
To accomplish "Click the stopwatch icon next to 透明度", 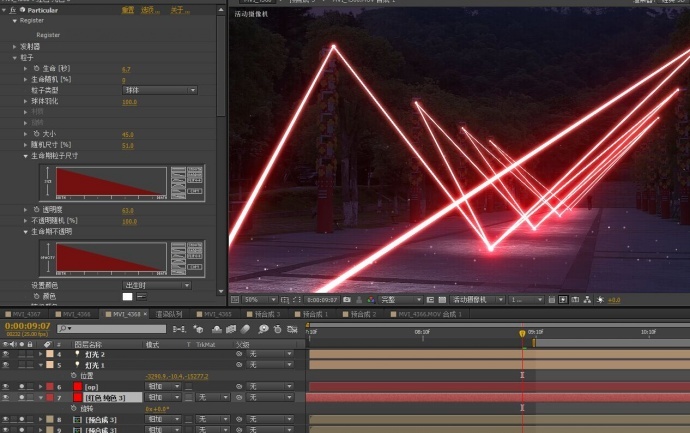I will pyautogui.click(x=35, y=210).
